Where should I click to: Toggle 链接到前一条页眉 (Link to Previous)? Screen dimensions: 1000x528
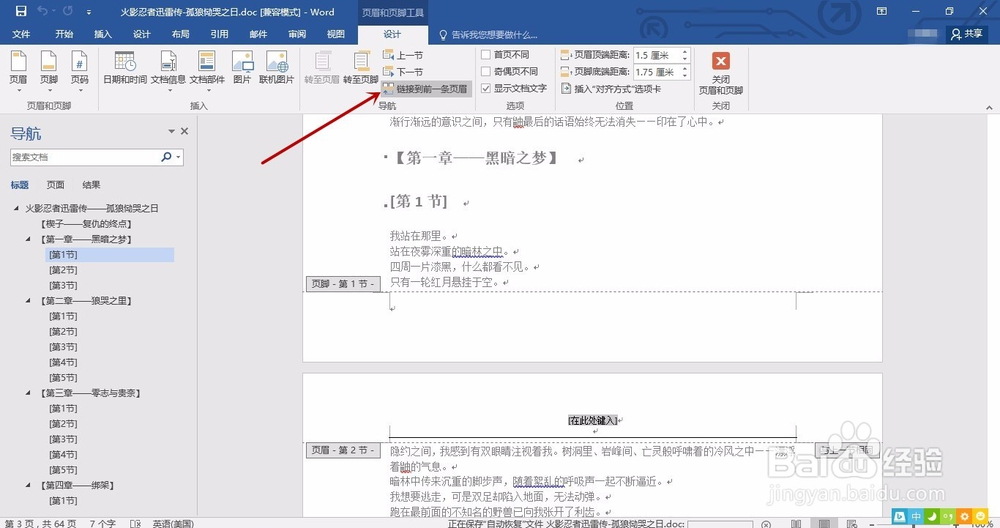(426, 89)
